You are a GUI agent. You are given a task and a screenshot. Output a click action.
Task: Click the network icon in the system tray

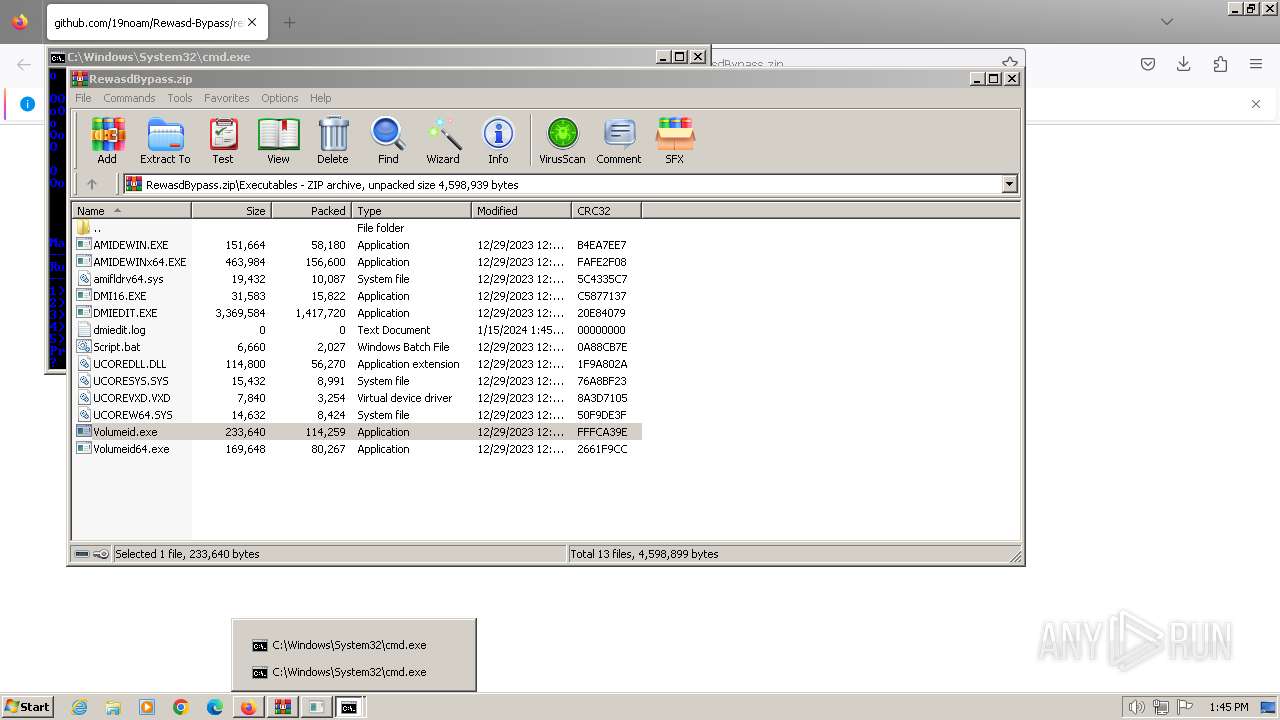[1161, 707]
